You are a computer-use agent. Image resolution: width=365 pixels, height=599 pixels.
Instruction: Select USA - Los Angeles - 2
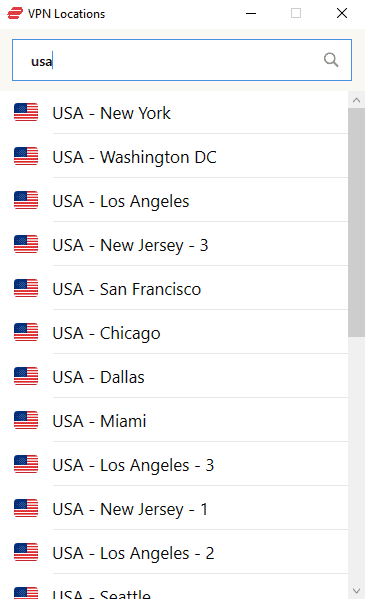point(174,552)
